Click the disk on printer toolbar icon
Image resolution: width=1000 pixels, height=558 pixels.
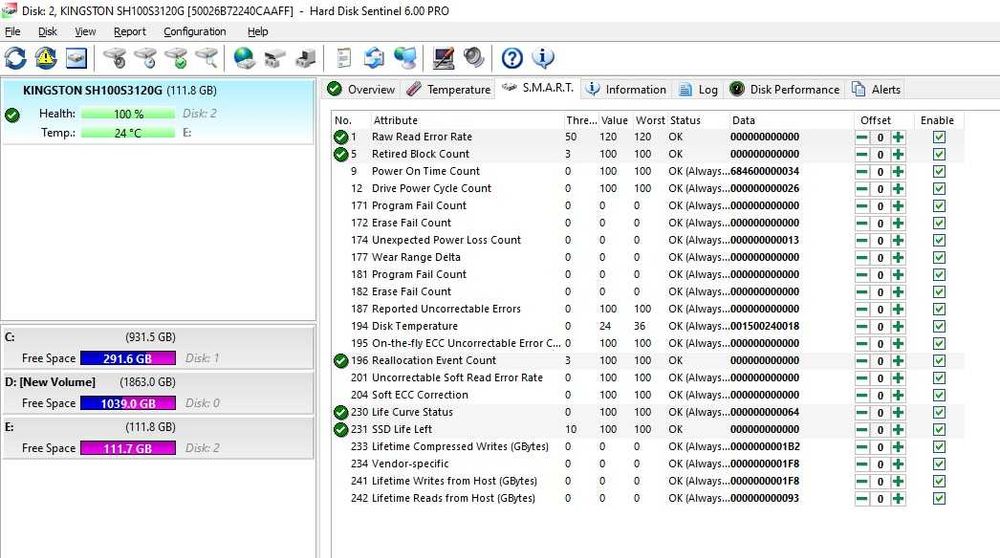(x=275, y=58)
